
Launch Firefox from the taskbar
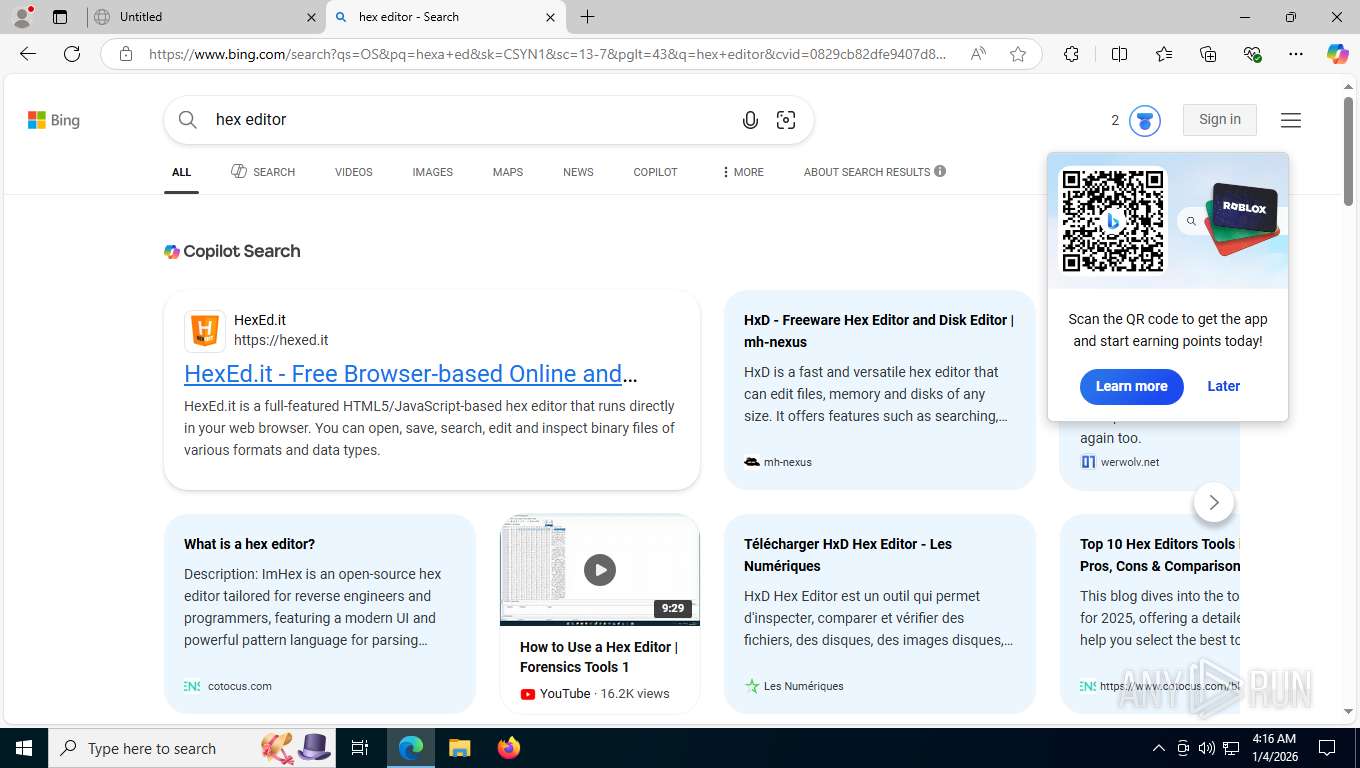[509, 748]
